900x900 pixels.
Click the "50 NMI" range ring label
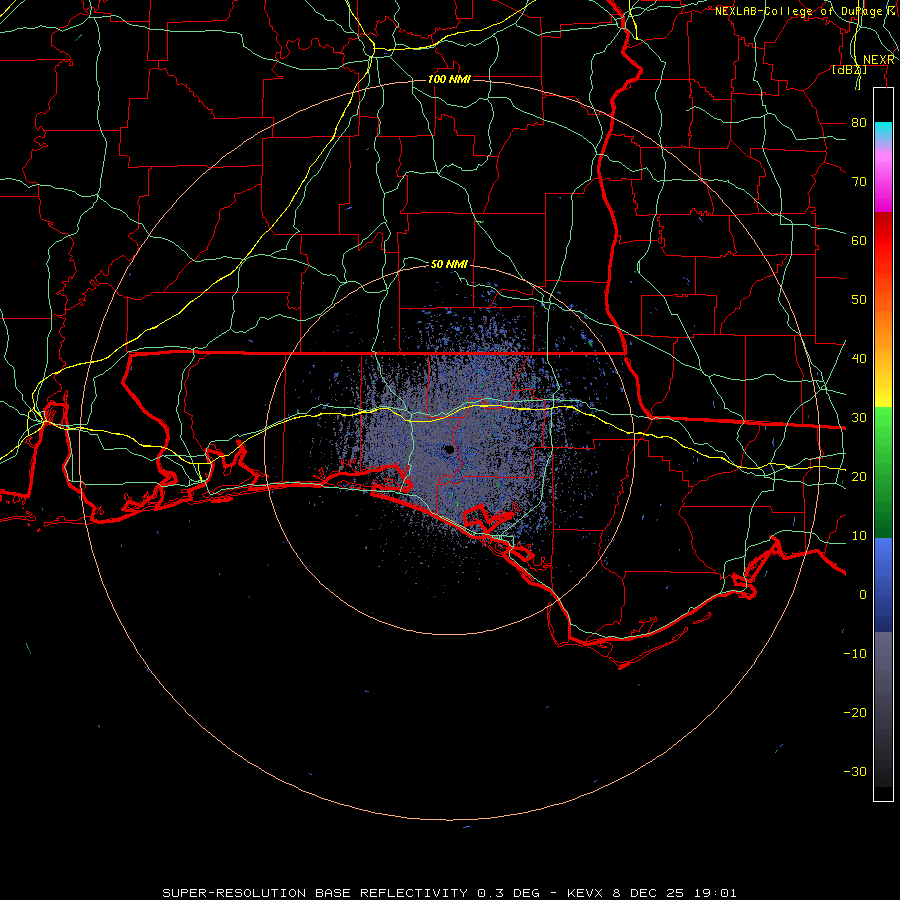(449, 264)
